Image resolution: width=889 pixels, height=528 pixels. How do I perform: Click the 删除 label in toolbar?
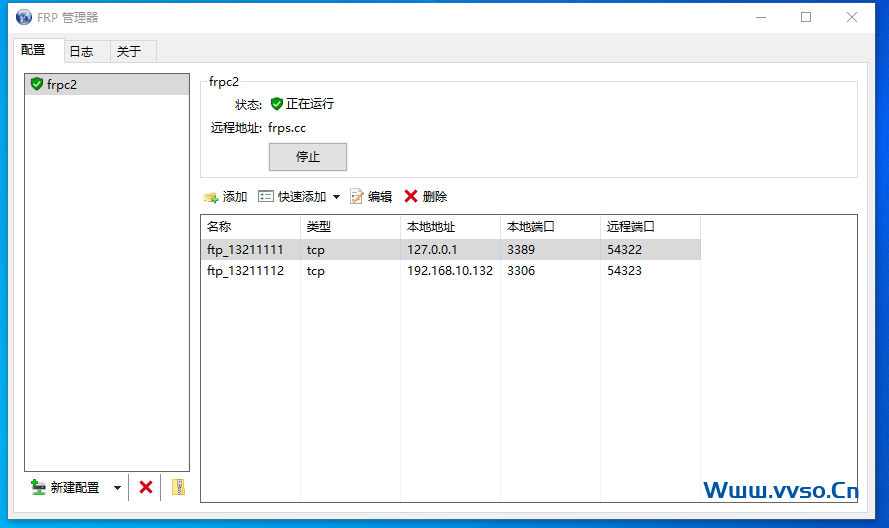(x=435, y=197)
